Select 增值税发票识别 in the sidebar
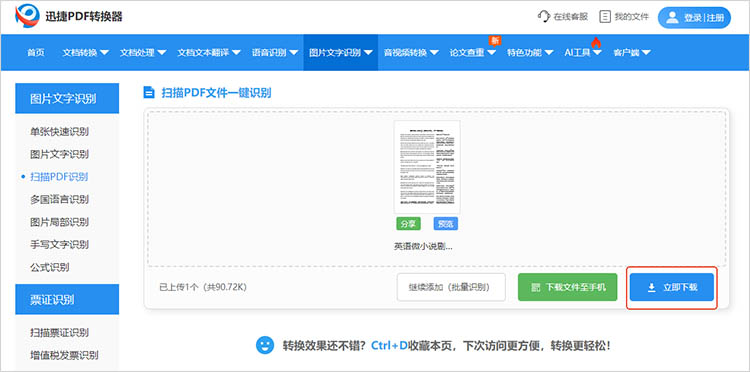The height and width of the screenshot is (372, 750). point(64,355)
